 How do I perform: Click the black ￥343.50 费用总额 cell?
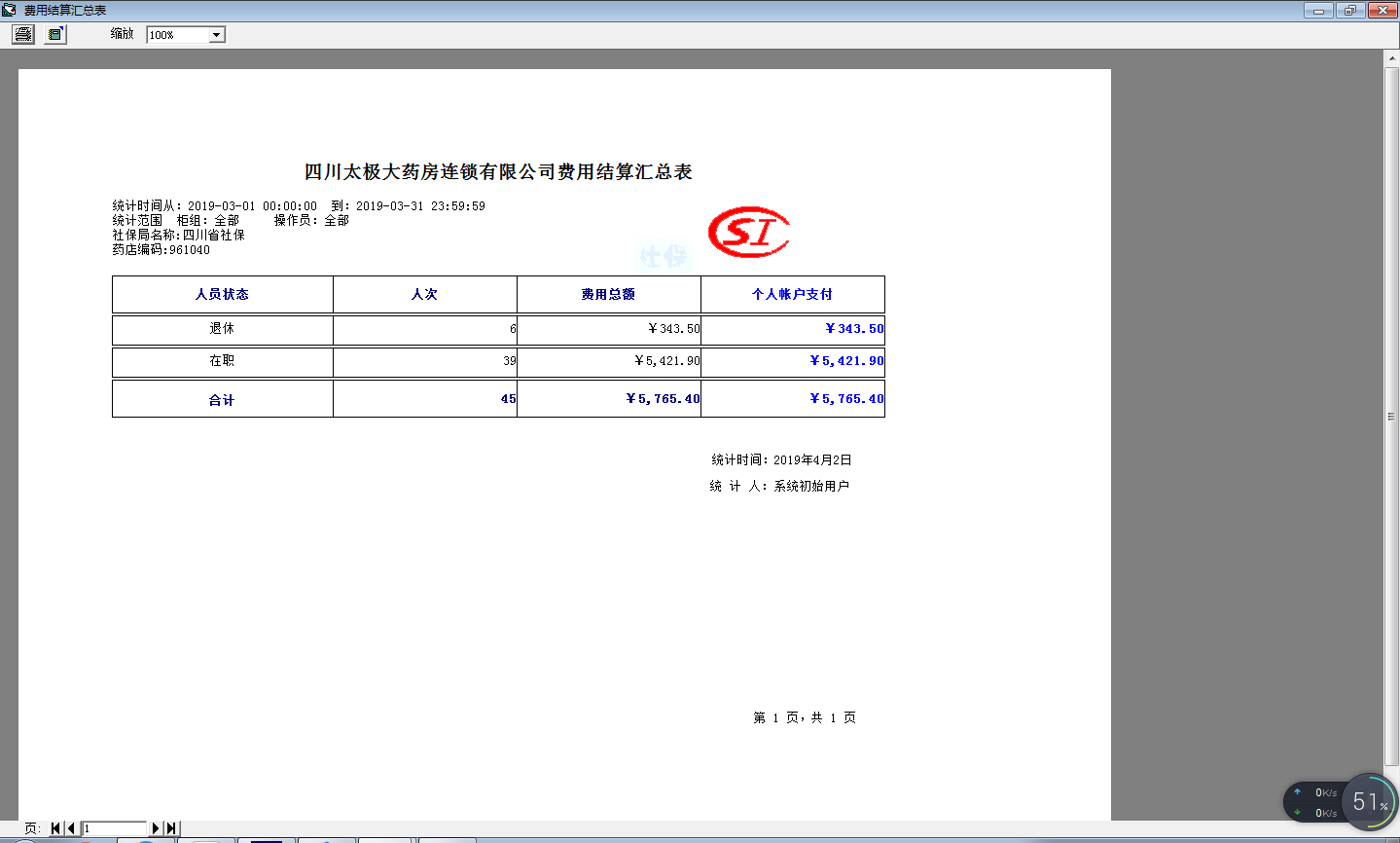tap(609, 329)
